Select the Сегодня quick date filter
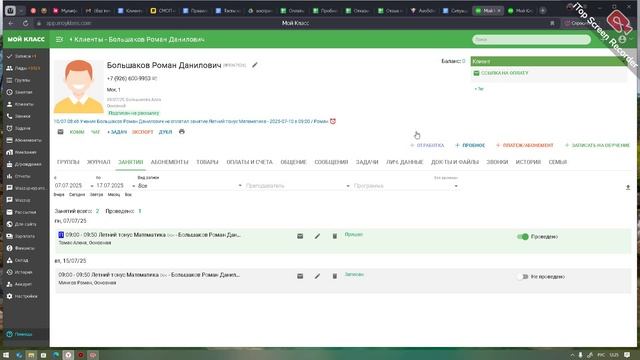 point(77,195)
